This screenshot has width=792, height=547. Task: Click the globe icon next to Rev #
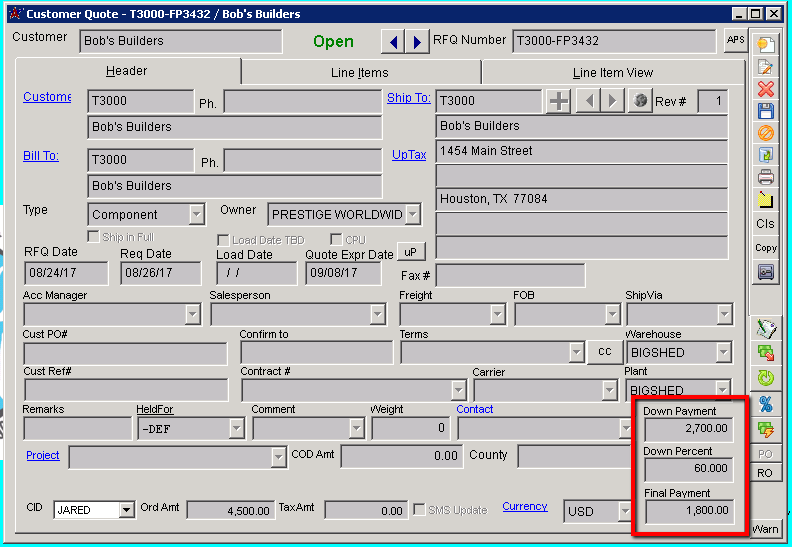640,101
